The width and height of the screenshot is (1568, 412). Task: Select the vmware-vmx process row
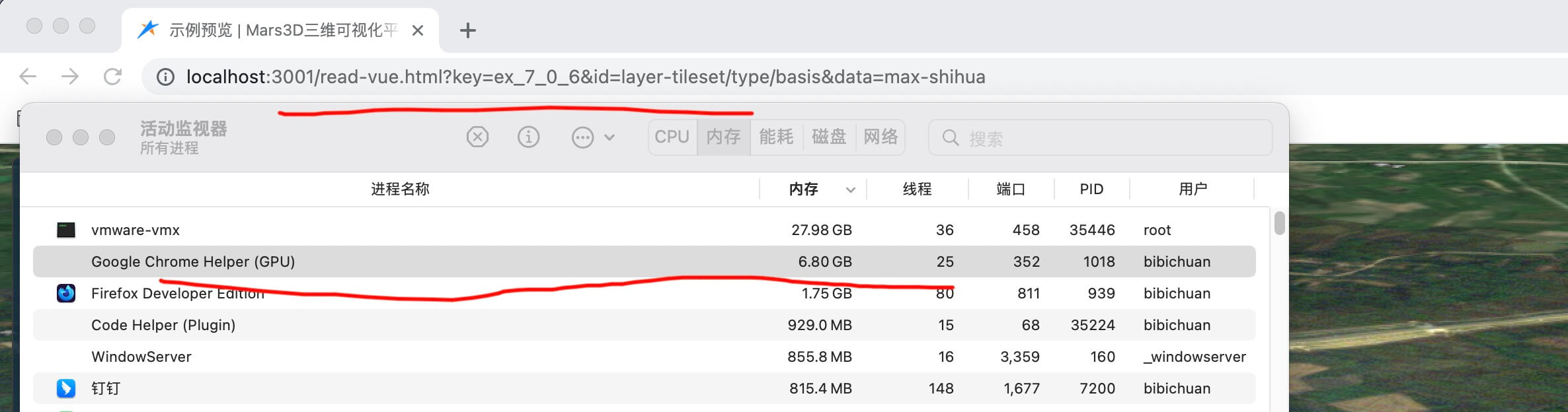(x=397, y=230)
